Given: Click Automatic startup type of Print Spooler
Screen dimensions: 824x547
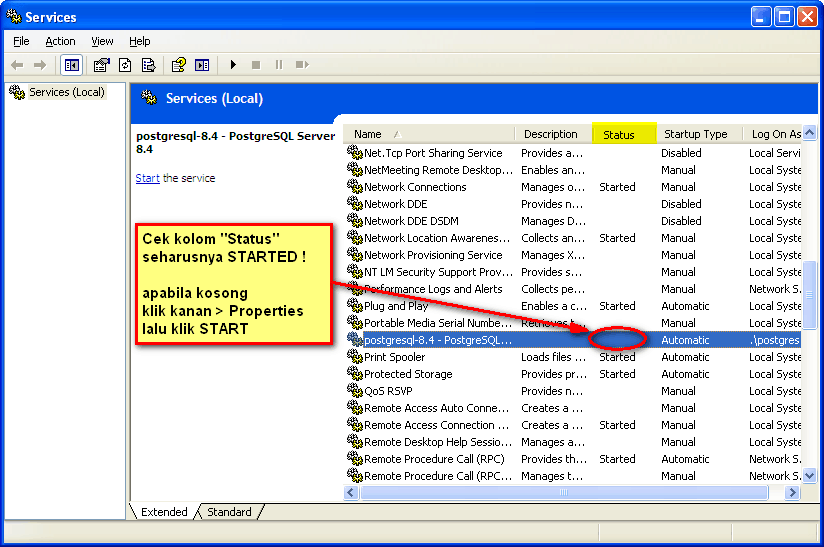Looking at the screenshot, I should pyautogui.click(x=685, y=357).
